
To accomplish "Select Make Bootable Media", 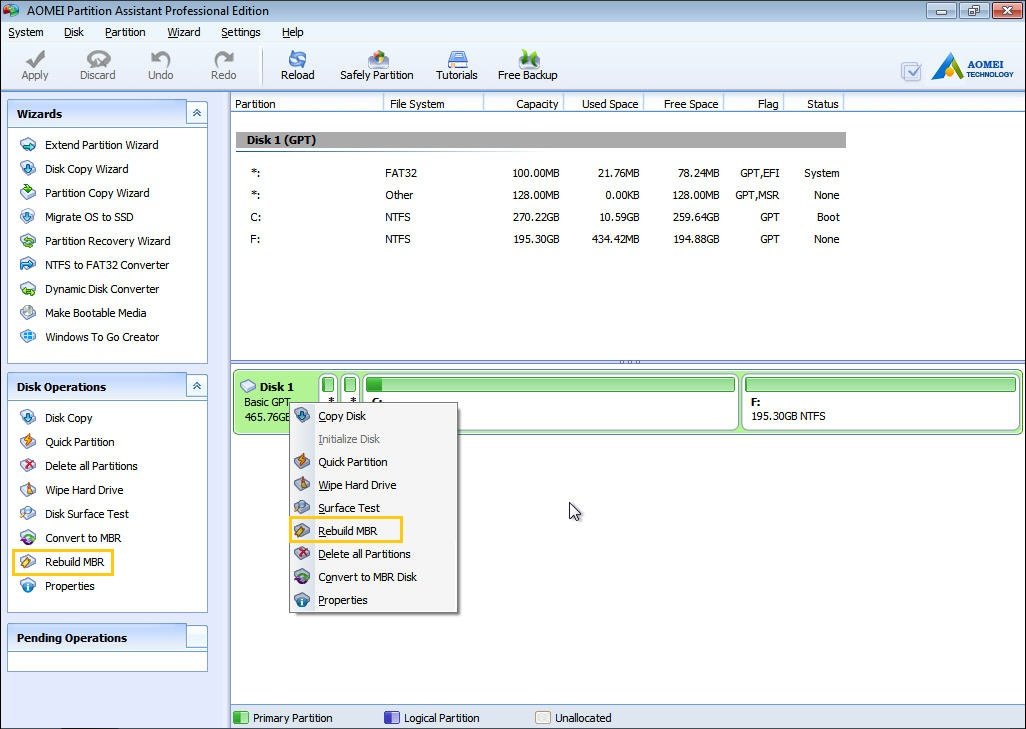I will [x=83, y=313].
